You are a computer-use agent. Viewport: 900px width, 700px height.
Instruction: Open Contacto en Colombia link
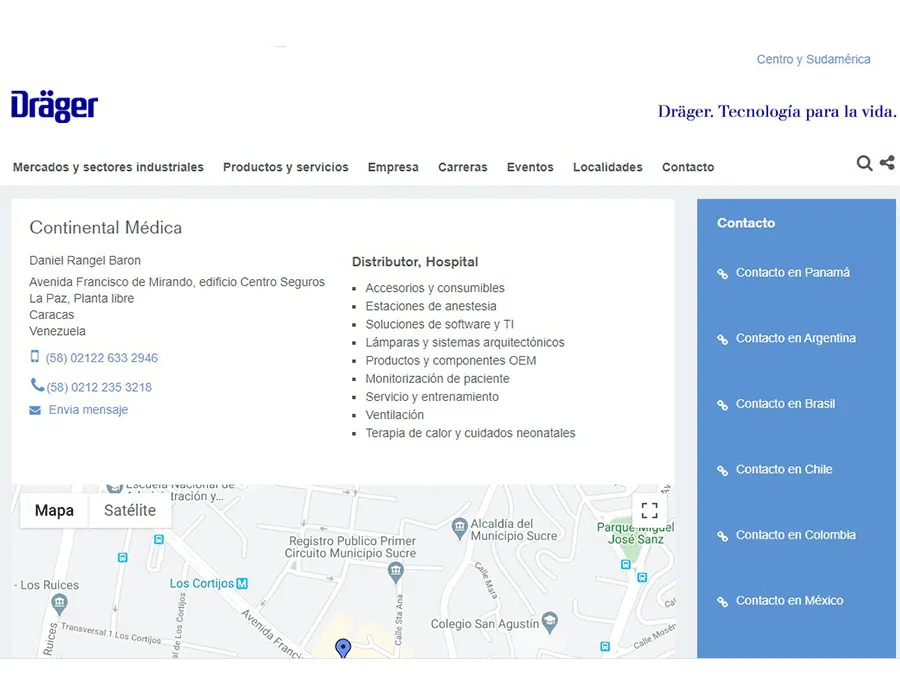pyautogui.click(x=796, y=535)
